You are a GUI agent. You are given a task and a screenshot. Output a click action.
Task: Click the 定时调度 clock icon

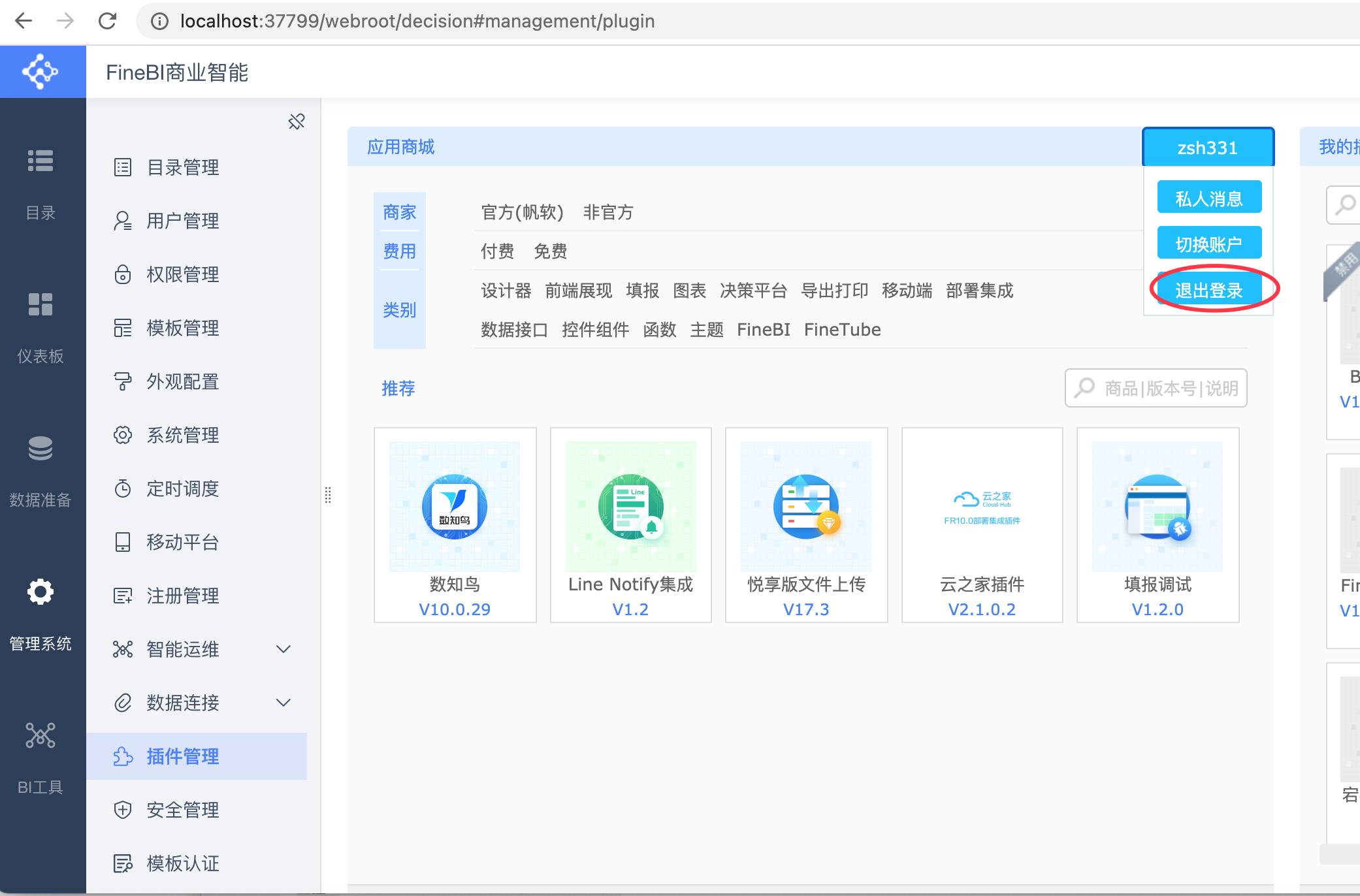coord(123,488)
